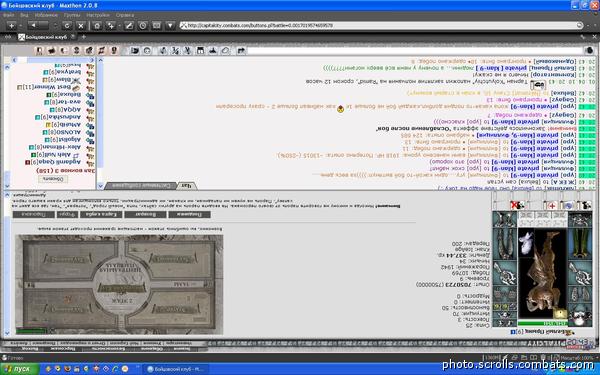Expand the back button history dropdown

point(55,26)
